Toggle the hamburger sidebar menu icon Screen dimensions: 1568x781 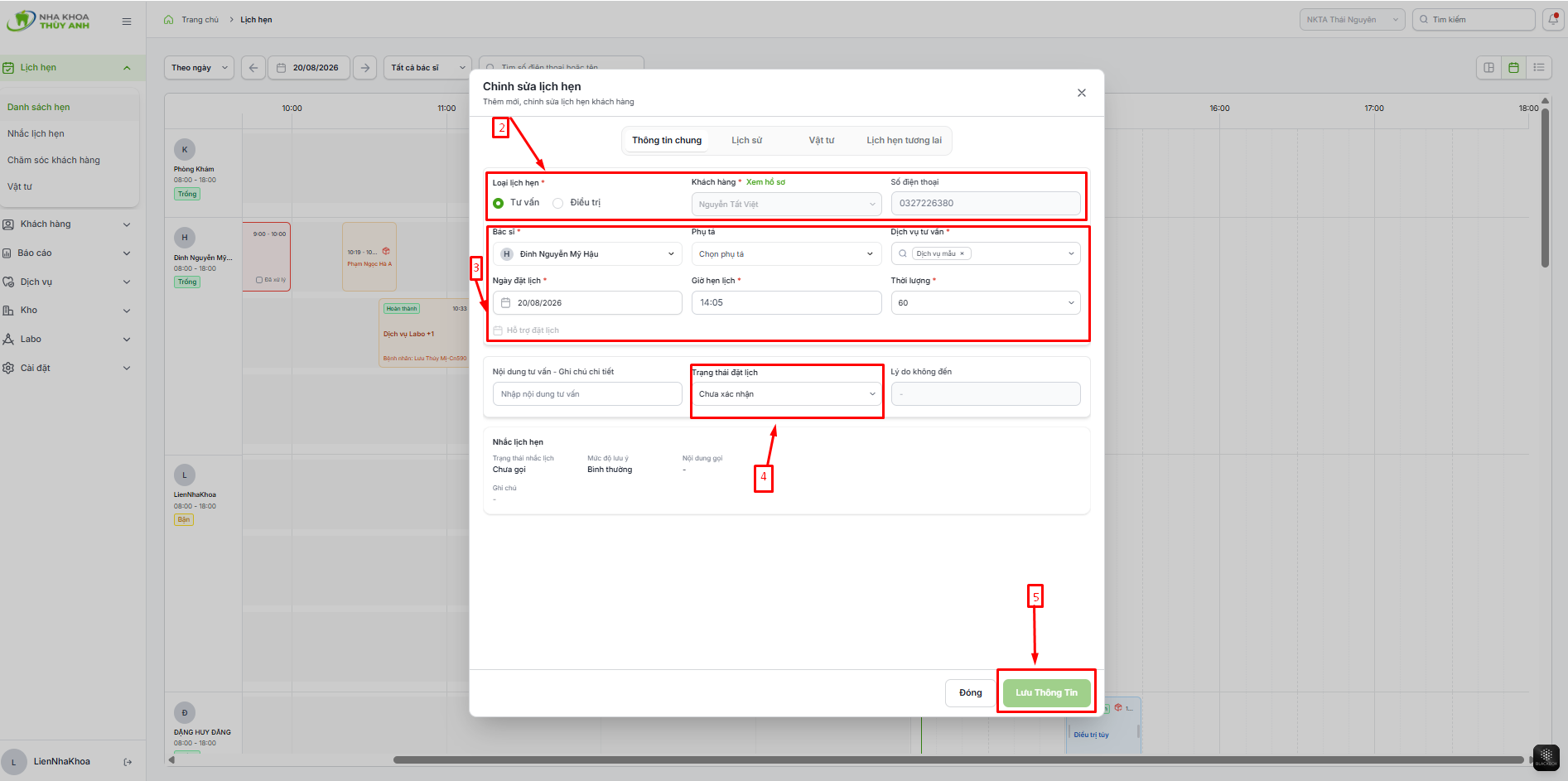pyautogui.click(x=127, y=22)
